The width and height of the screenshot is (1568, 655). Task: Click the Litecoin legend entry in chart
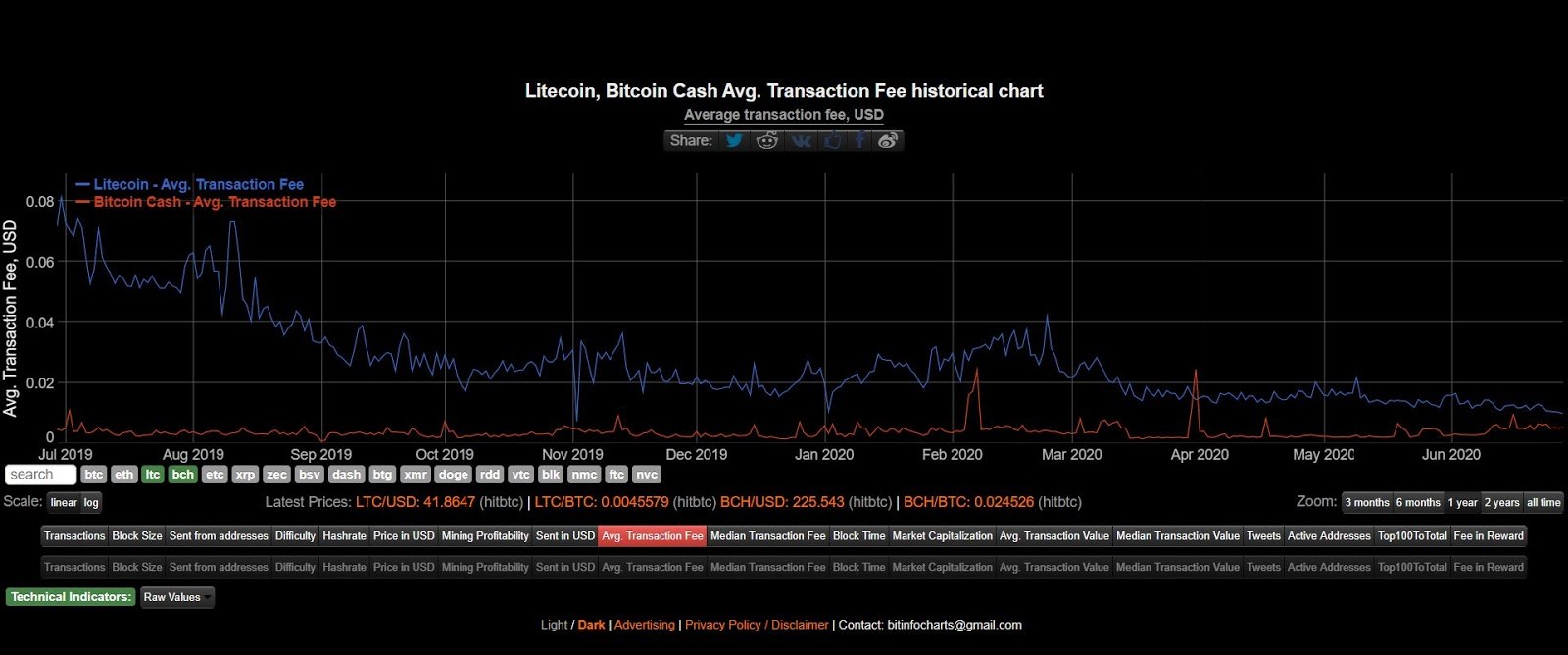pyautogui.click(x=190, y=184)
